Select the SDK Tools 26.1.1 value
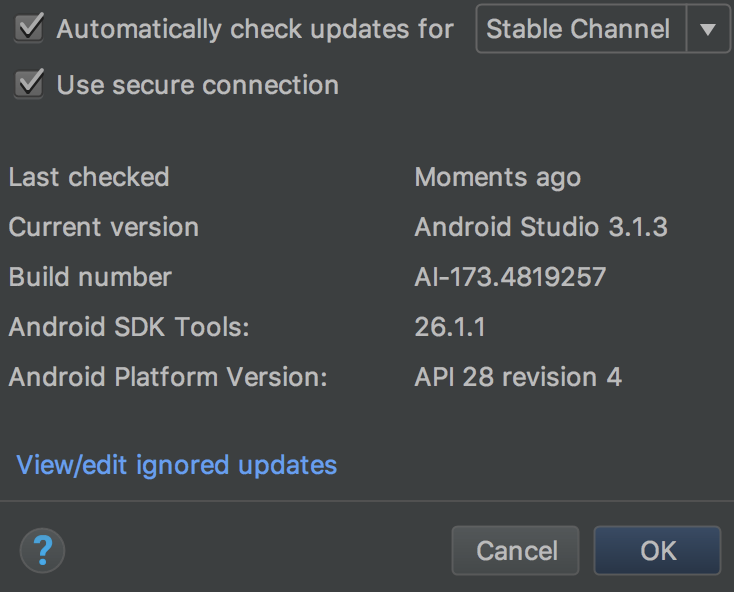Viewport: 734px width, 592px height. point(450,327)
